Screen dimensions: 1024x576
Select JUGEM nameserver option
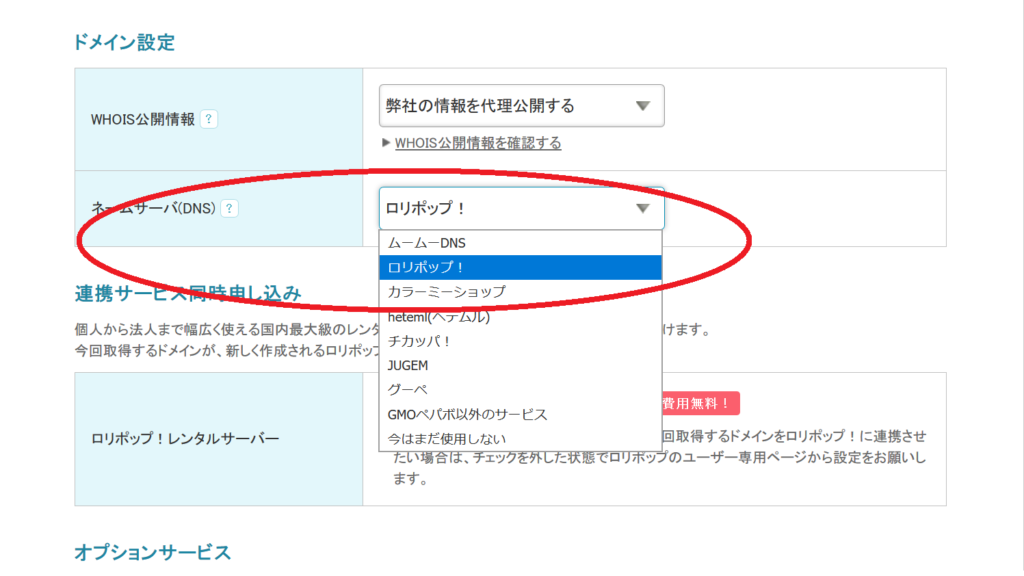tap(520, 365)
